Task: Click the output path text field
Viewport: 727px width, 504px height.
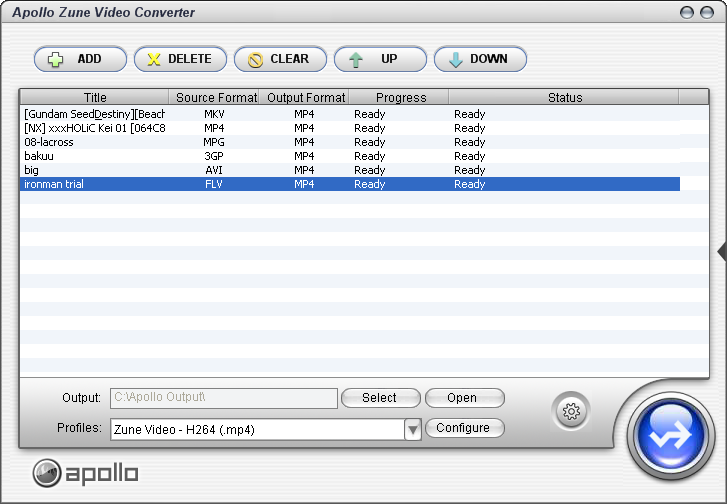Action: tap(223, 398)
